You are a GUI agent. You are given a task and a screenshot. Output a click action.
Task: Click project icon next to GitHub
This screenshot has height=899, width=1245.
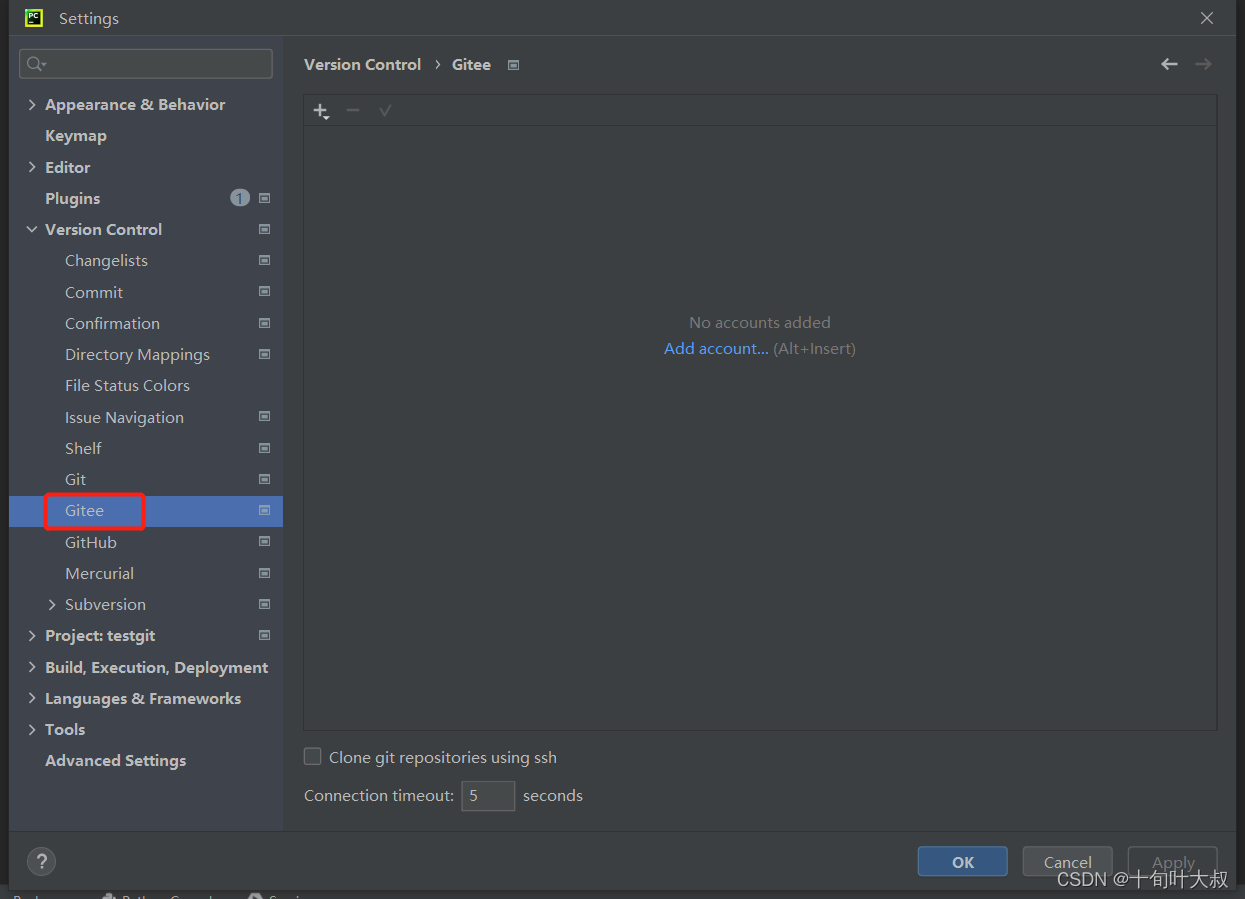coord(265,542)
